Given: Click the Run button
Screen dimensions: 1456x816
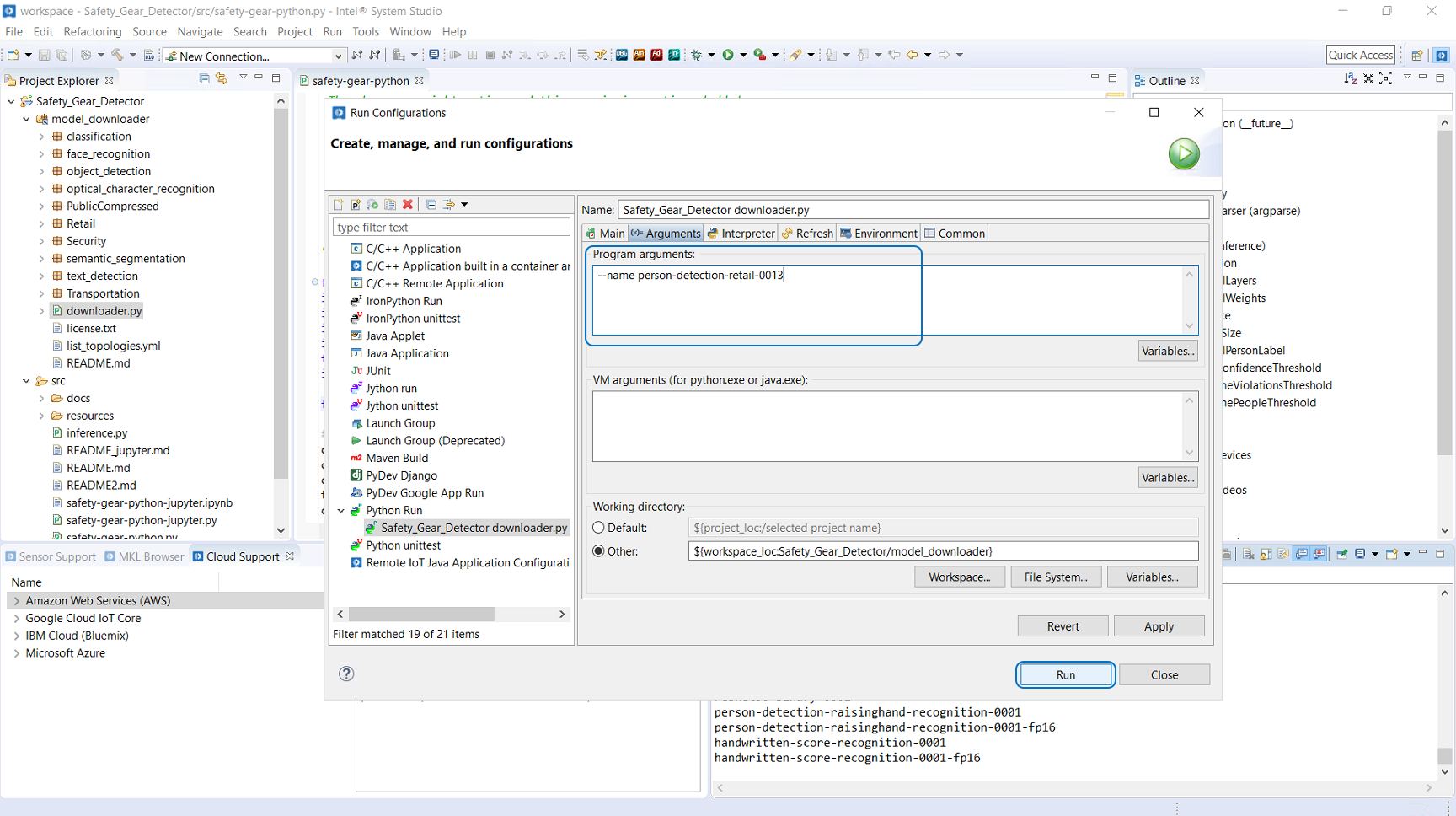Looking at the screenshot, I should [x=1065, y=675].
